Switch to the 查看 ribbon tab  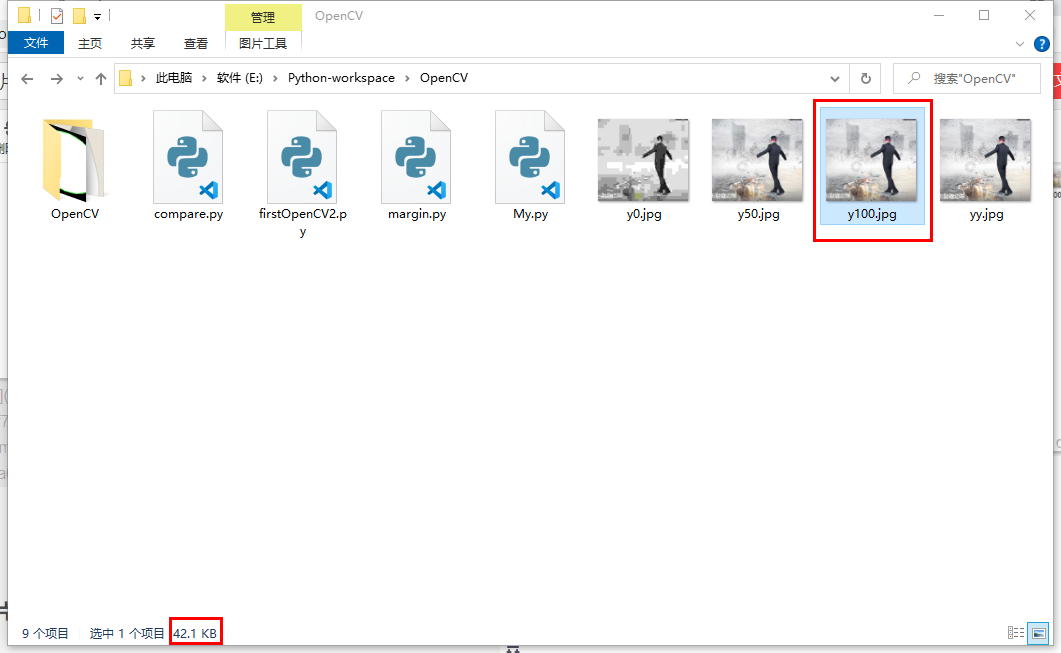click(x=196, y=43)
